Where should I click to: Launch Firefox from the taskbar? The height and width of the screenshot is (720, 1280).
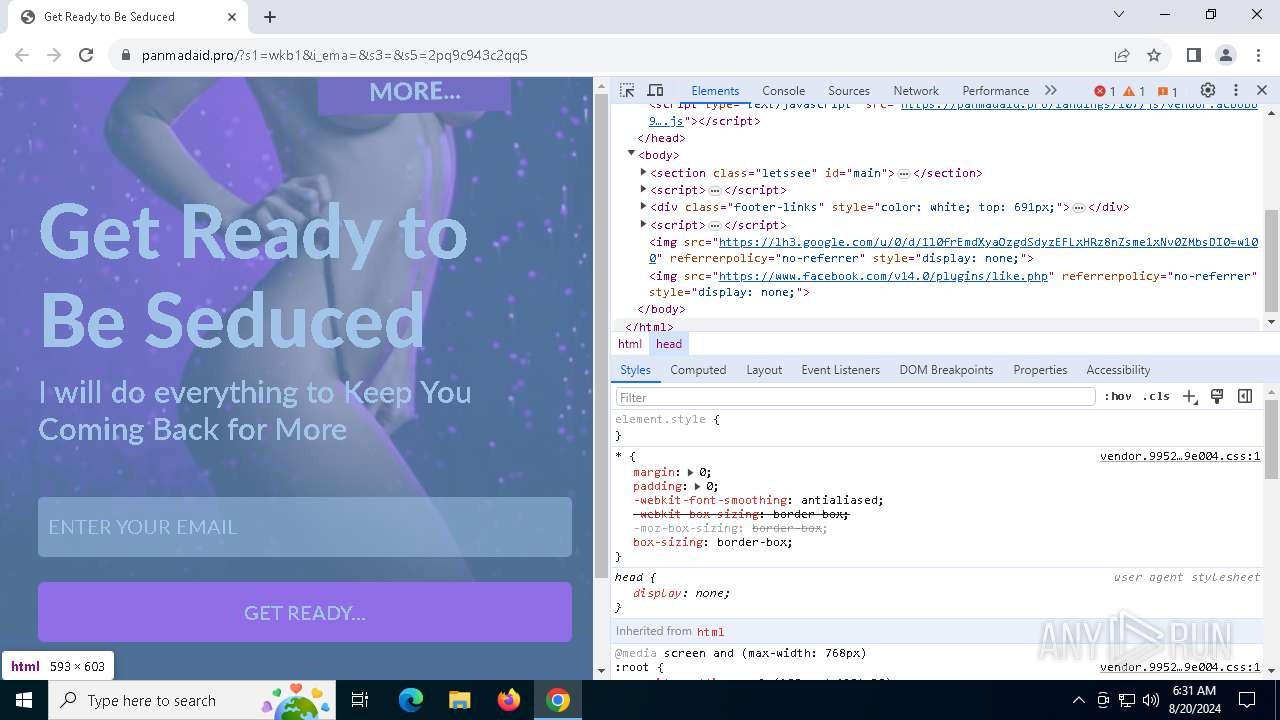click(x=509, y=700)
